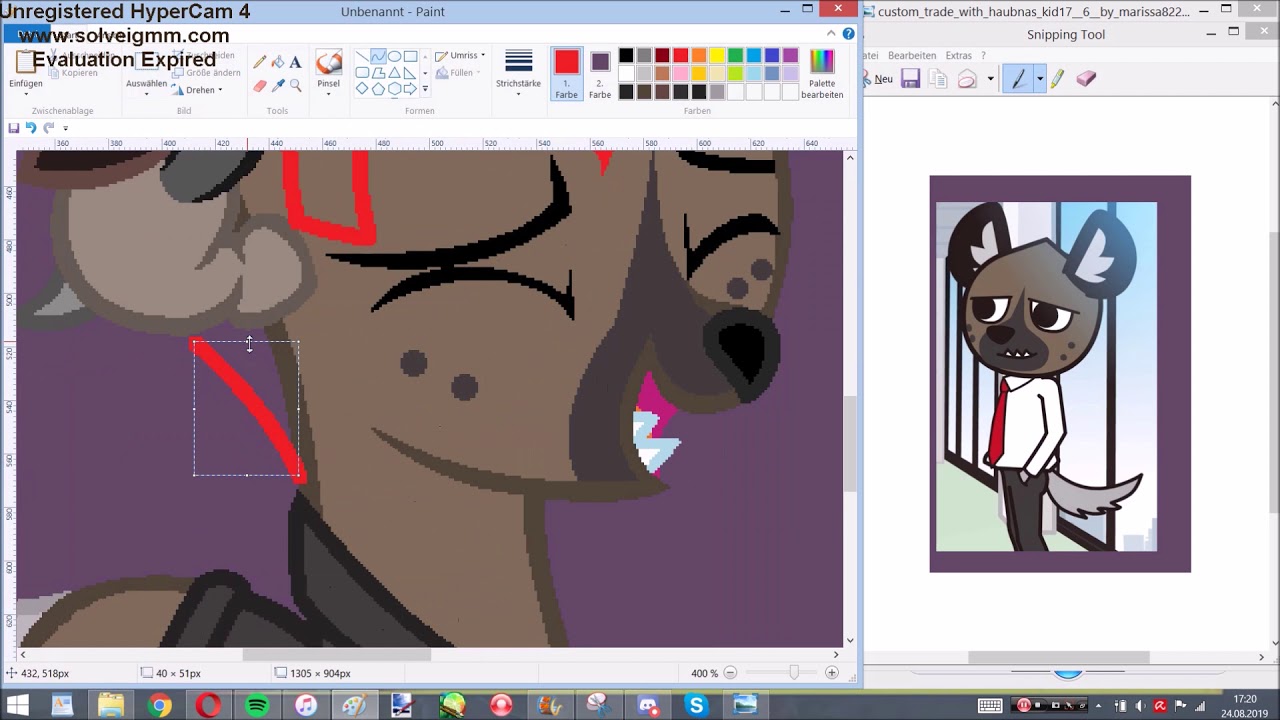Select the pentagon shape
The height and width of the screenshot is (720, 1280).
378,89
